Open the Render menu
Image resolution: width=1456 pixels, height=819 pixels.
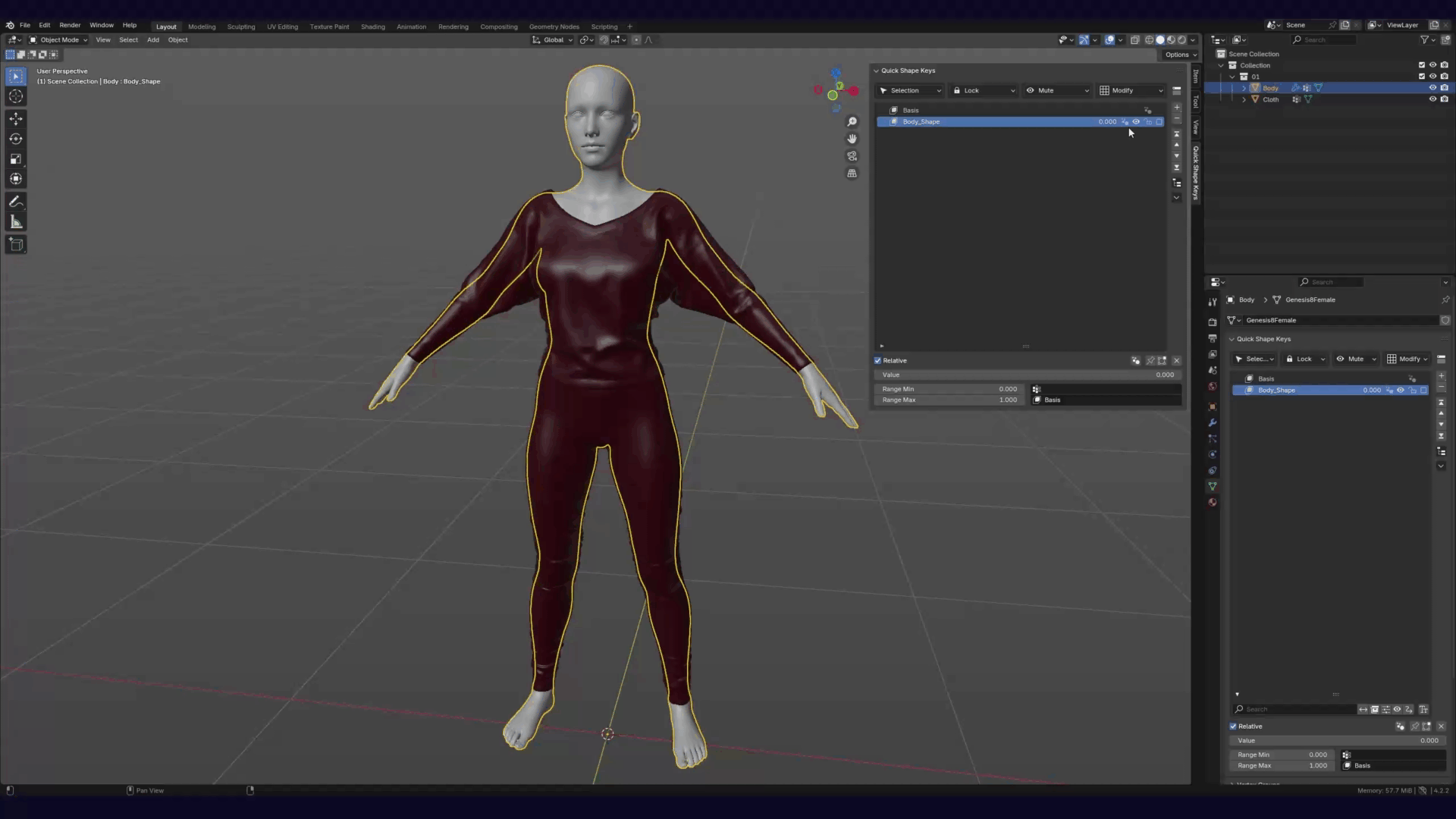70,25
